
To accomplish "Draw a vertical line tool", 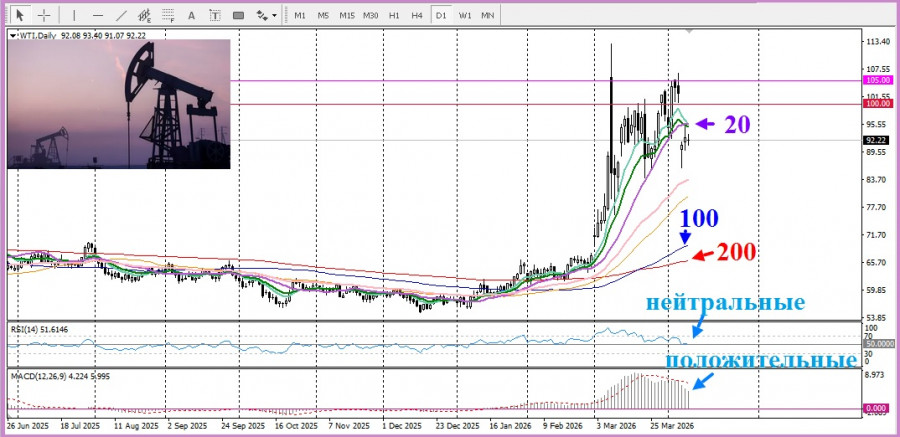I will [74, 15].
